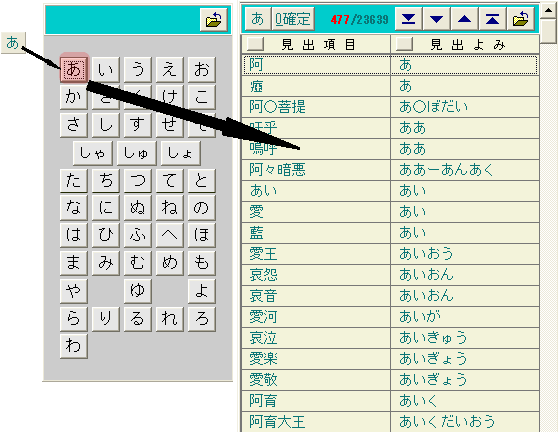Pick the わ kana key
Image resolution: width=558 pixels, height=432 pixels.
pos(74,346)
